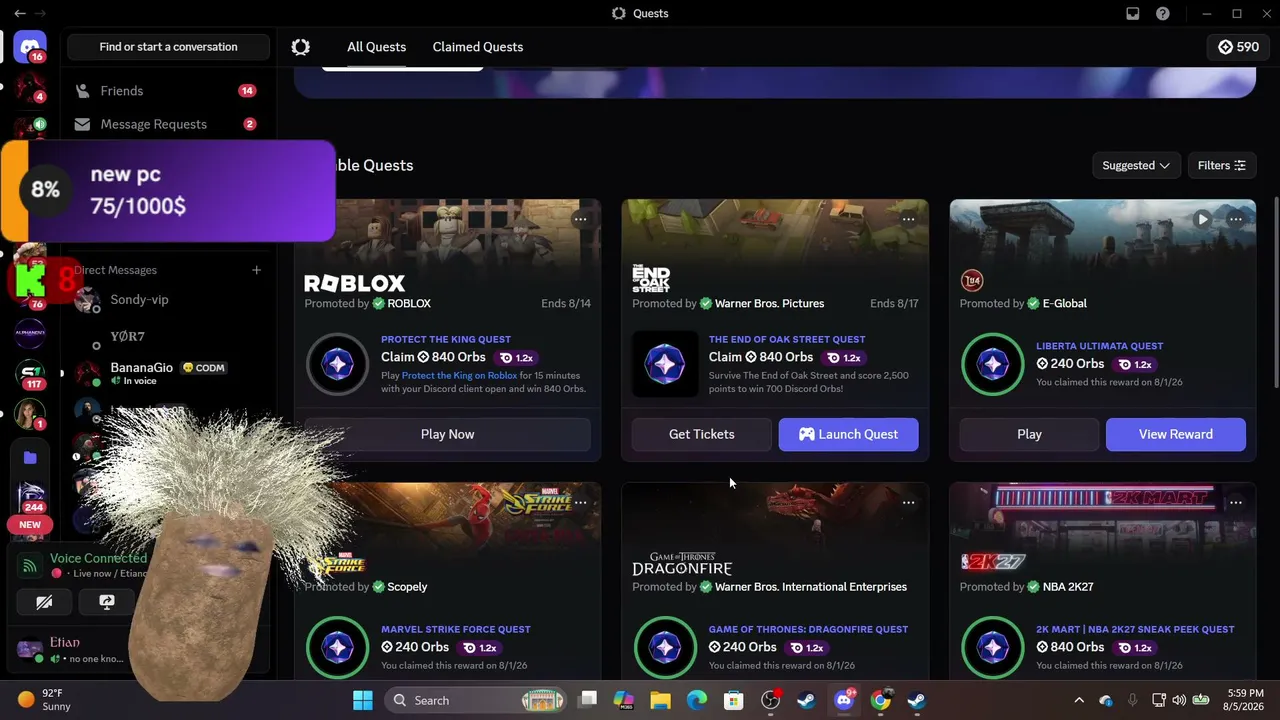Open more options on Game of Thrones Dragonfire card
Viewport: 1280px width, 720px height.
point(908,502)
